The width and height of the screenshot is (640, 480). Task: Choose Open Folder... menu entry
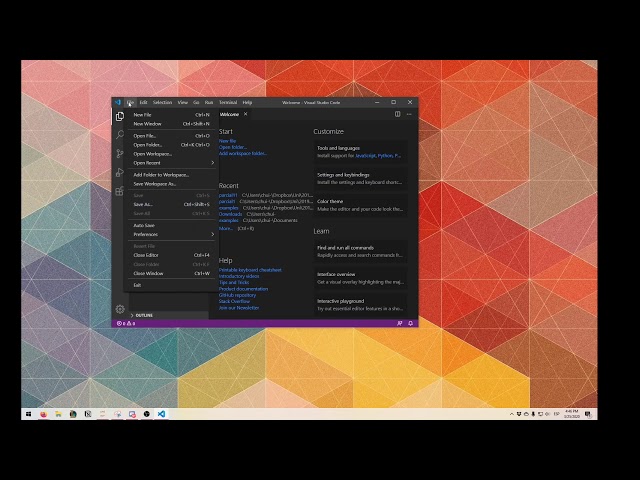pyautogui.click(x=171, y=145)
